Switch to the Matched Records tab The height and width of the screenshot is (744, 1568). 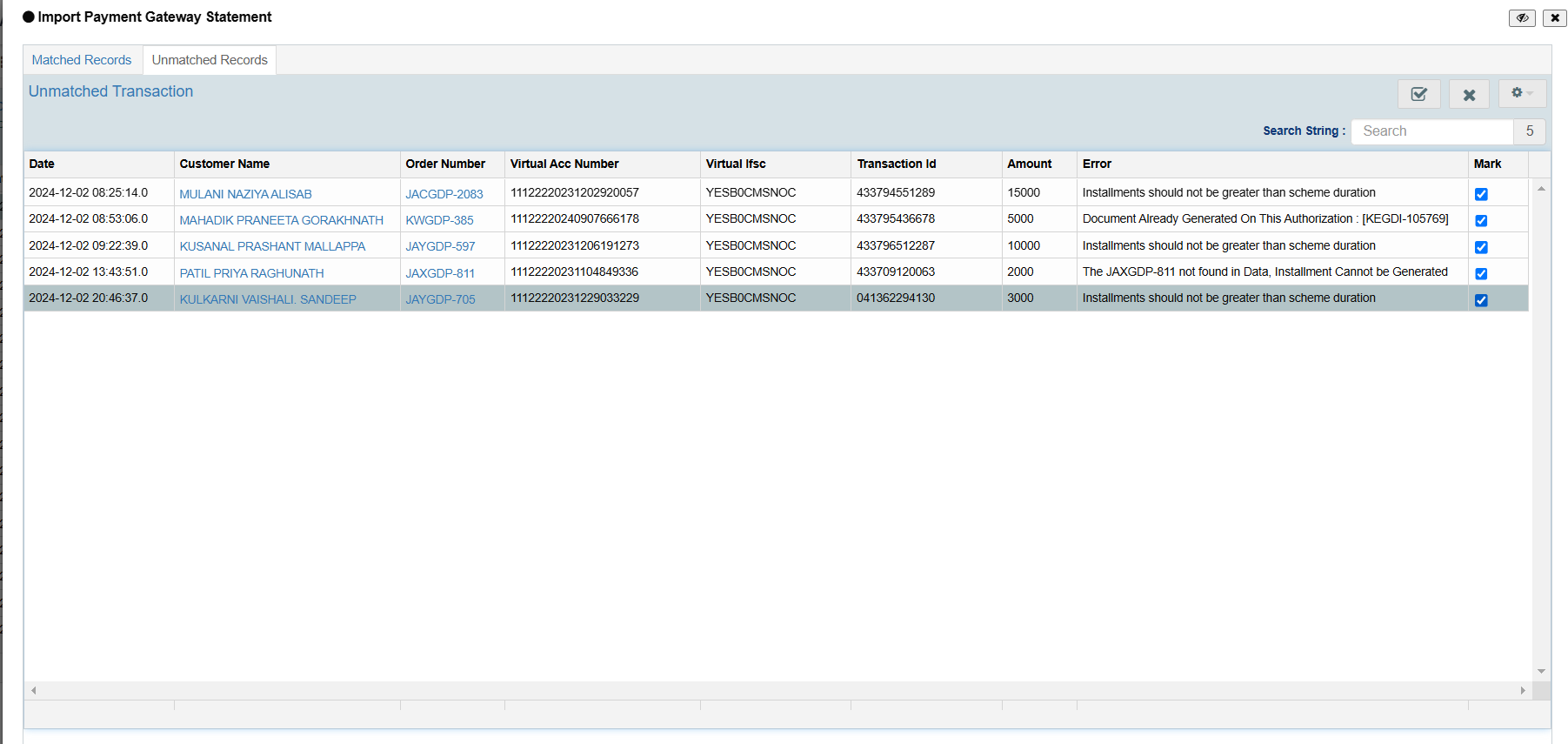point(82,60)
